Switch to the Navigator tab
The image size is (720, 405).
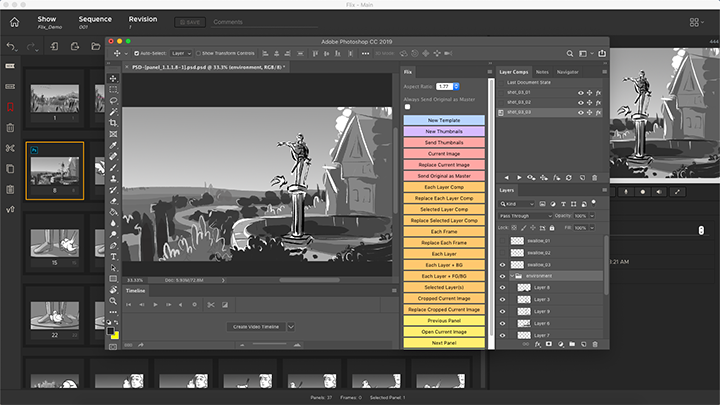[x=567, y=72]
